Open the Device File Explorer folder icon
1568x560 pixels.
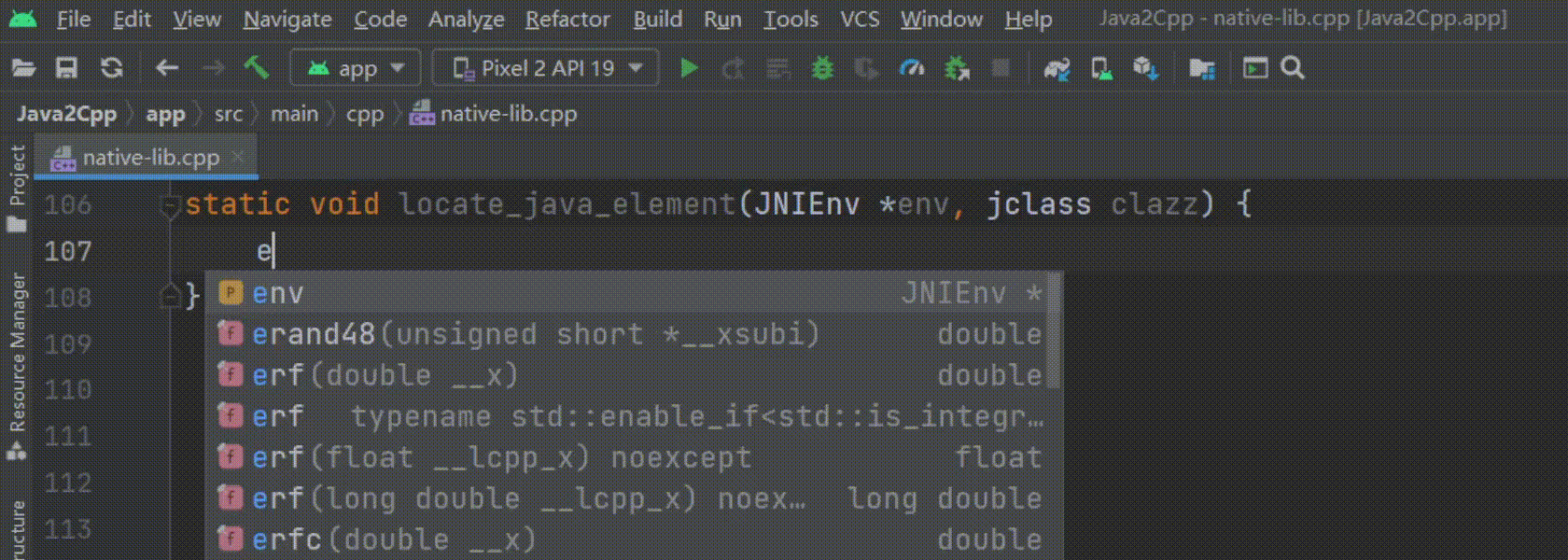pyautogui.click(x=1202, y=68)
